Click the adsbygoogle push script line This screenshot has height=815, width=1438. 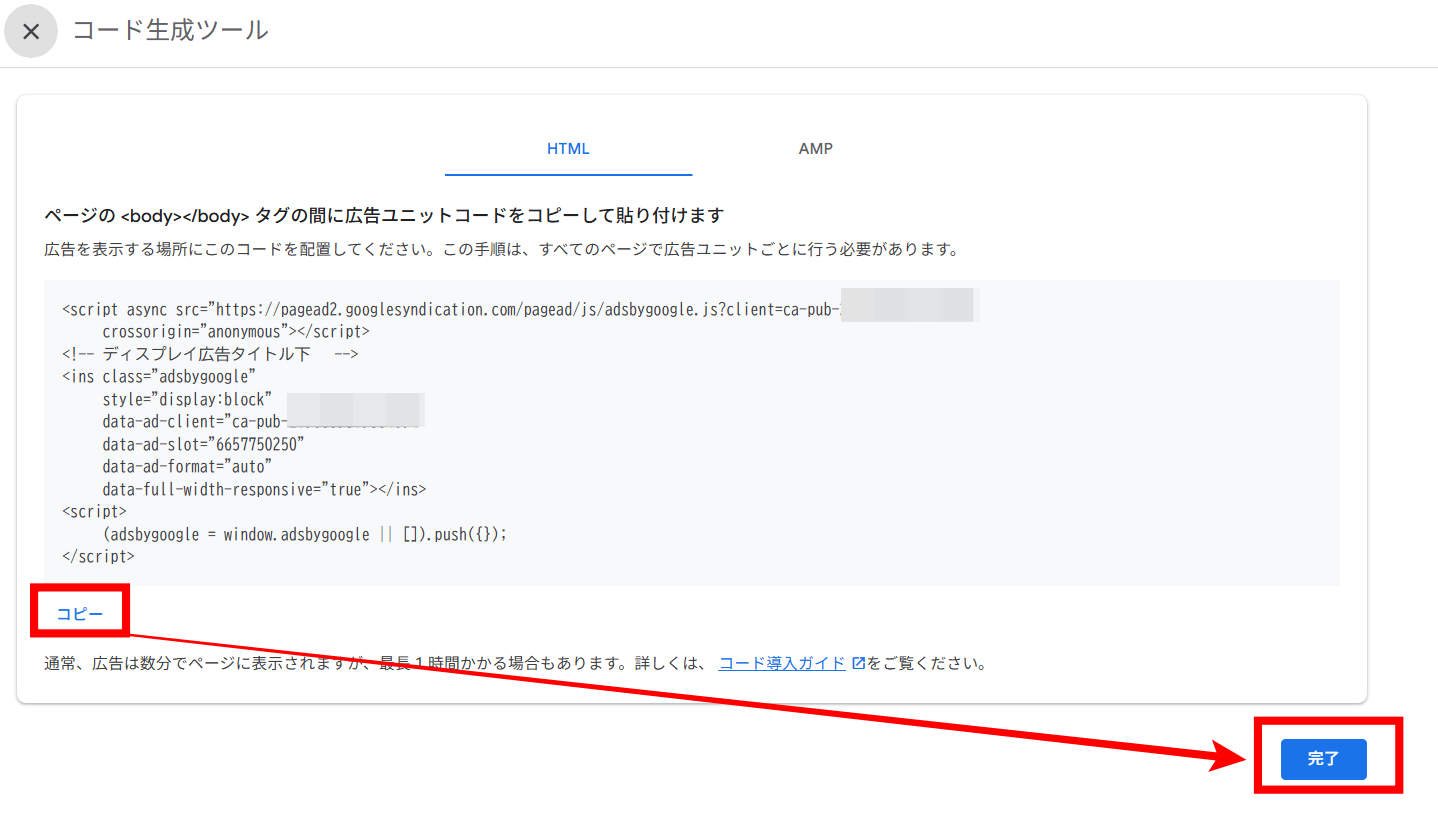coord(305,534)
